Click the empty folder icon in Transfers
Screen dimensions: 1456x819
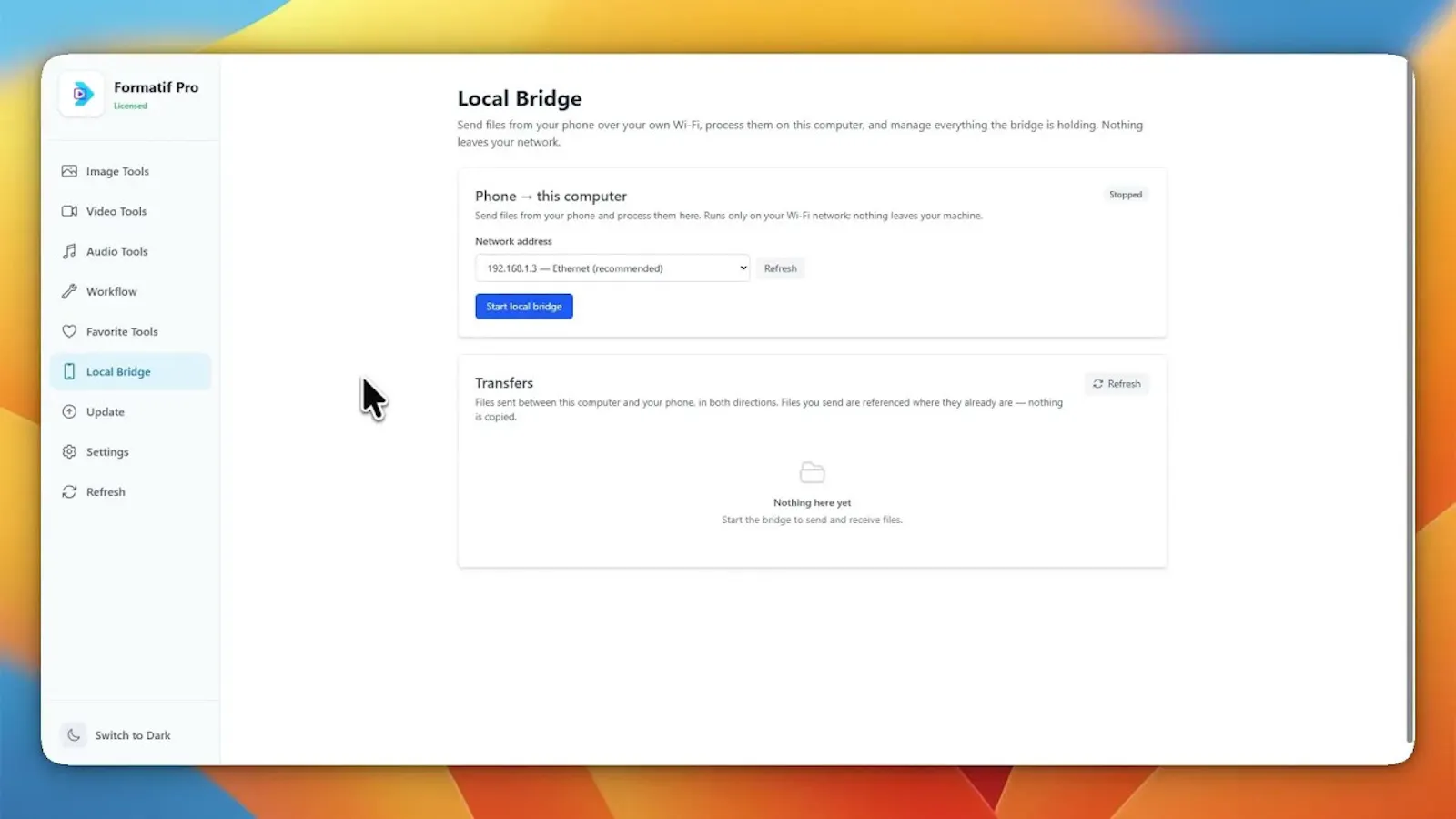point(812,472)
